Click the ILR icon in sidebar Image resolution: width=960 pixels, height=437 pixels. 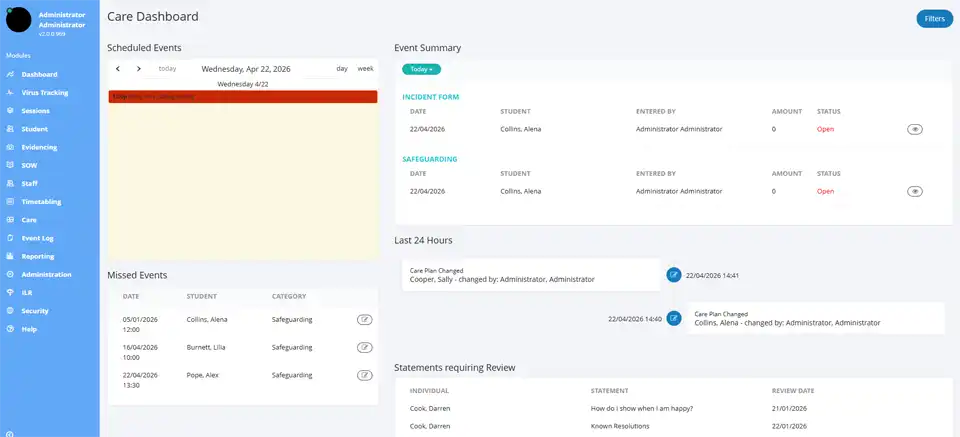9,293
